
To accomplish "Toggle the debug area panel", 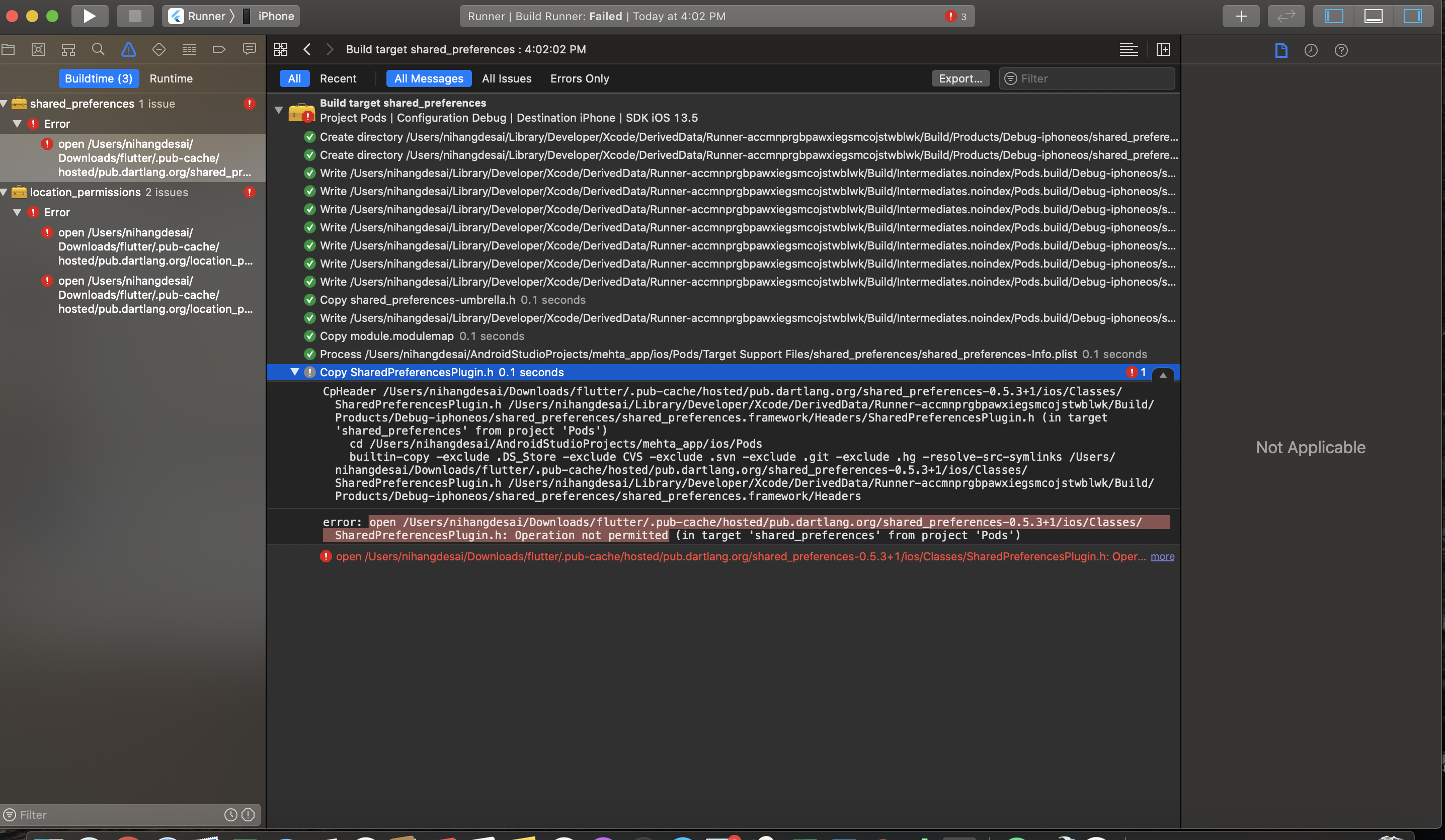I will click(1373, 16).
